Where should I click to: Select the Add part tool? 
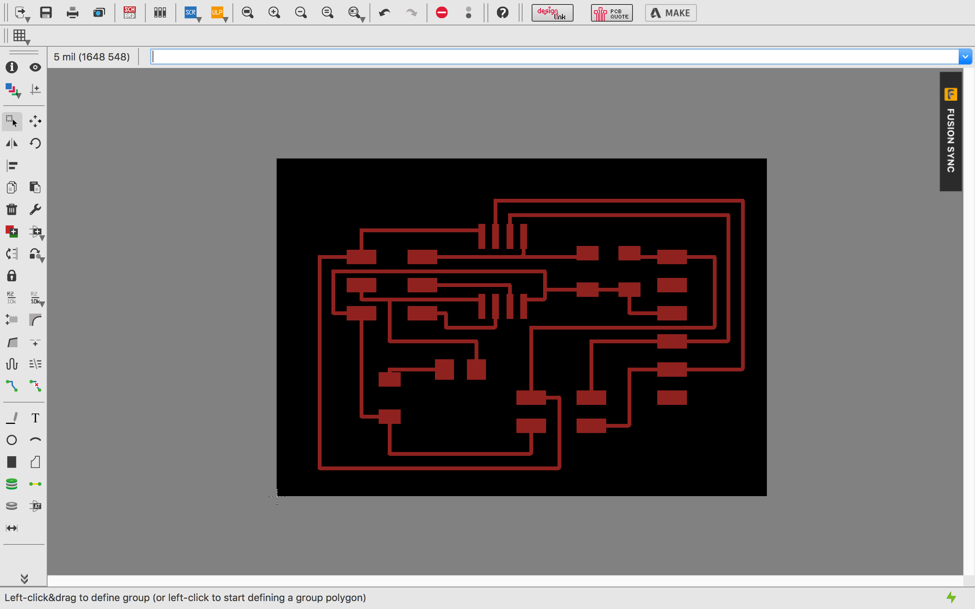click(x=12, y=231)
